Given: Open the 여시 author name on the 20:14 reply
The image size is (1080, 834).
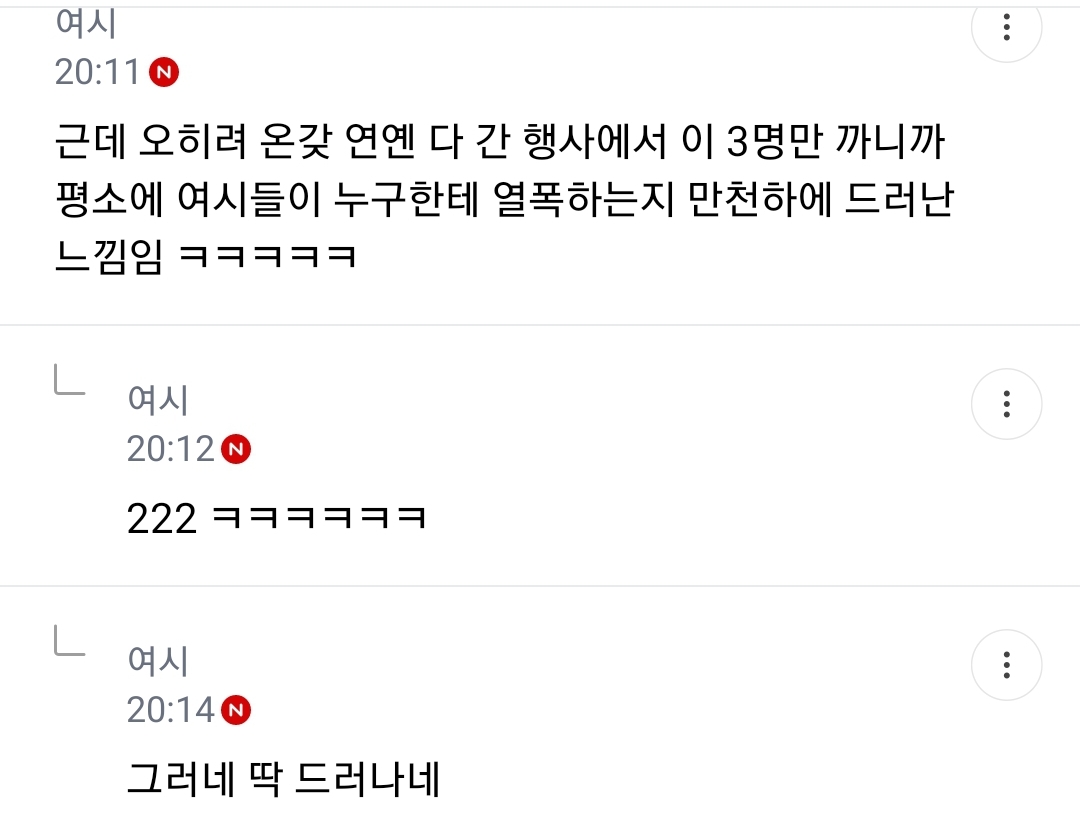Looking at the screenshot, I should (x=158, y=660).
